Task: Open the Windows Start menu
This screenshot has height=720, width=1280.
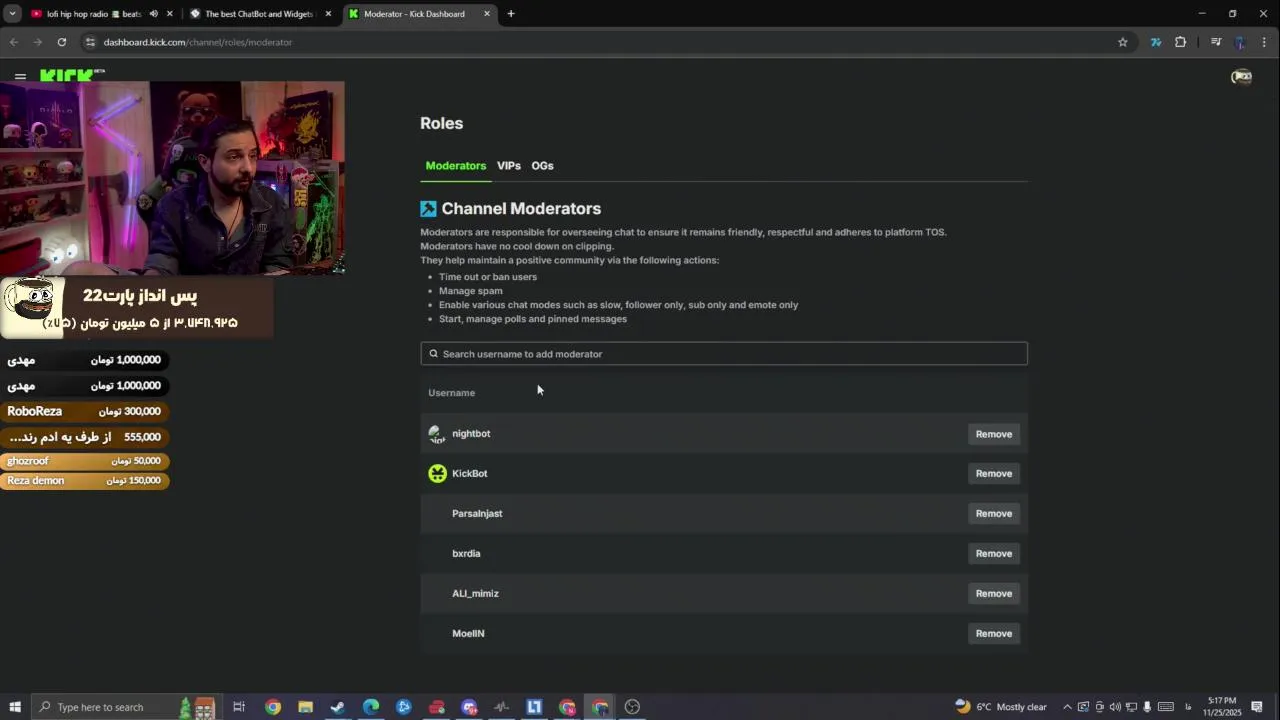Action: (x=15, y=707)
